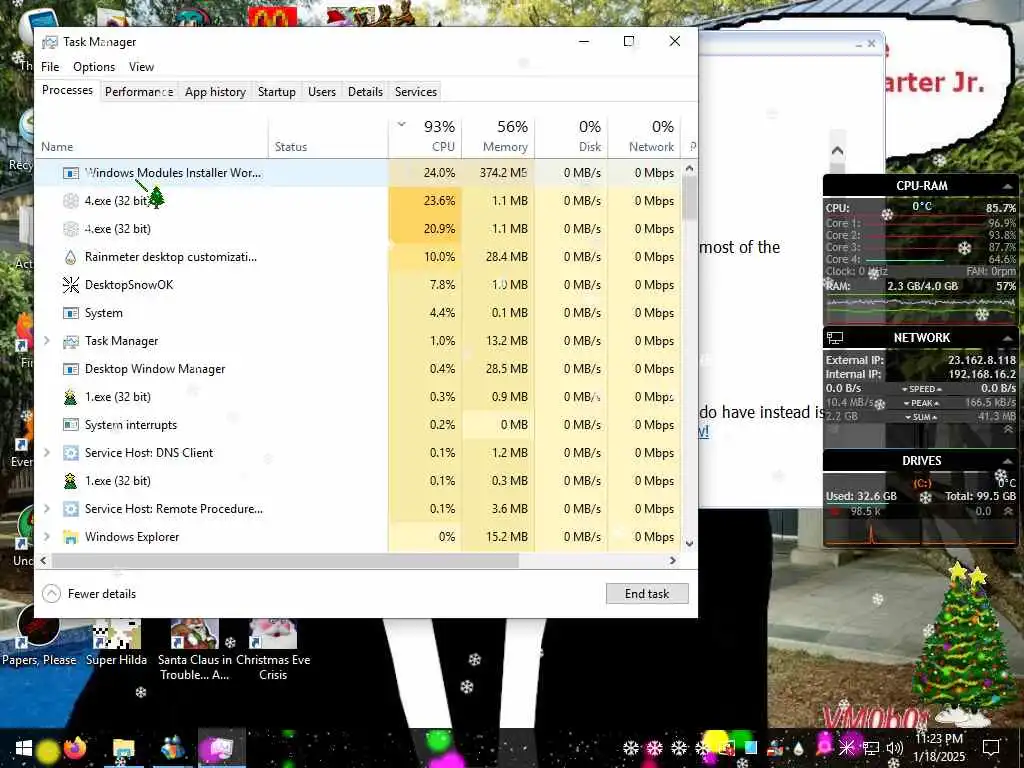The image size is (1024, 768).
Task: Click the sort chevron above CPU column
Action: click(x=402, y=123)
